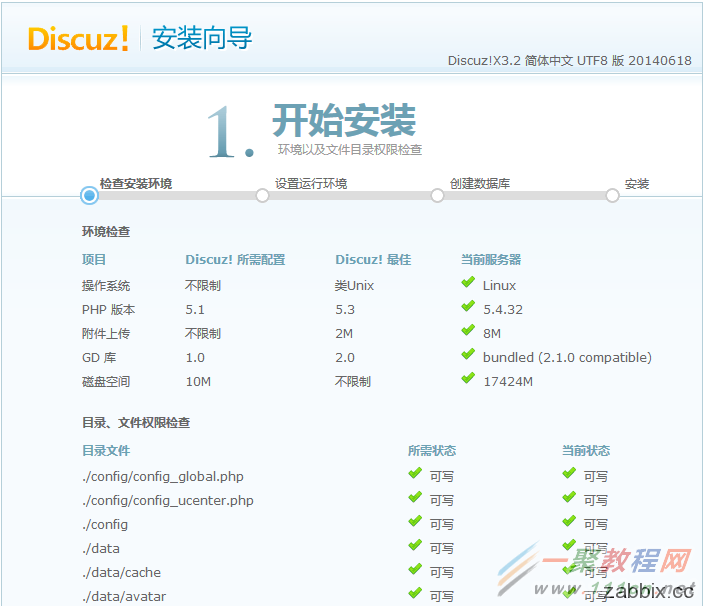This screenshot has width=703, height=606.
Task: Click the 设置运行环境 step label
Action: [311, 184]
